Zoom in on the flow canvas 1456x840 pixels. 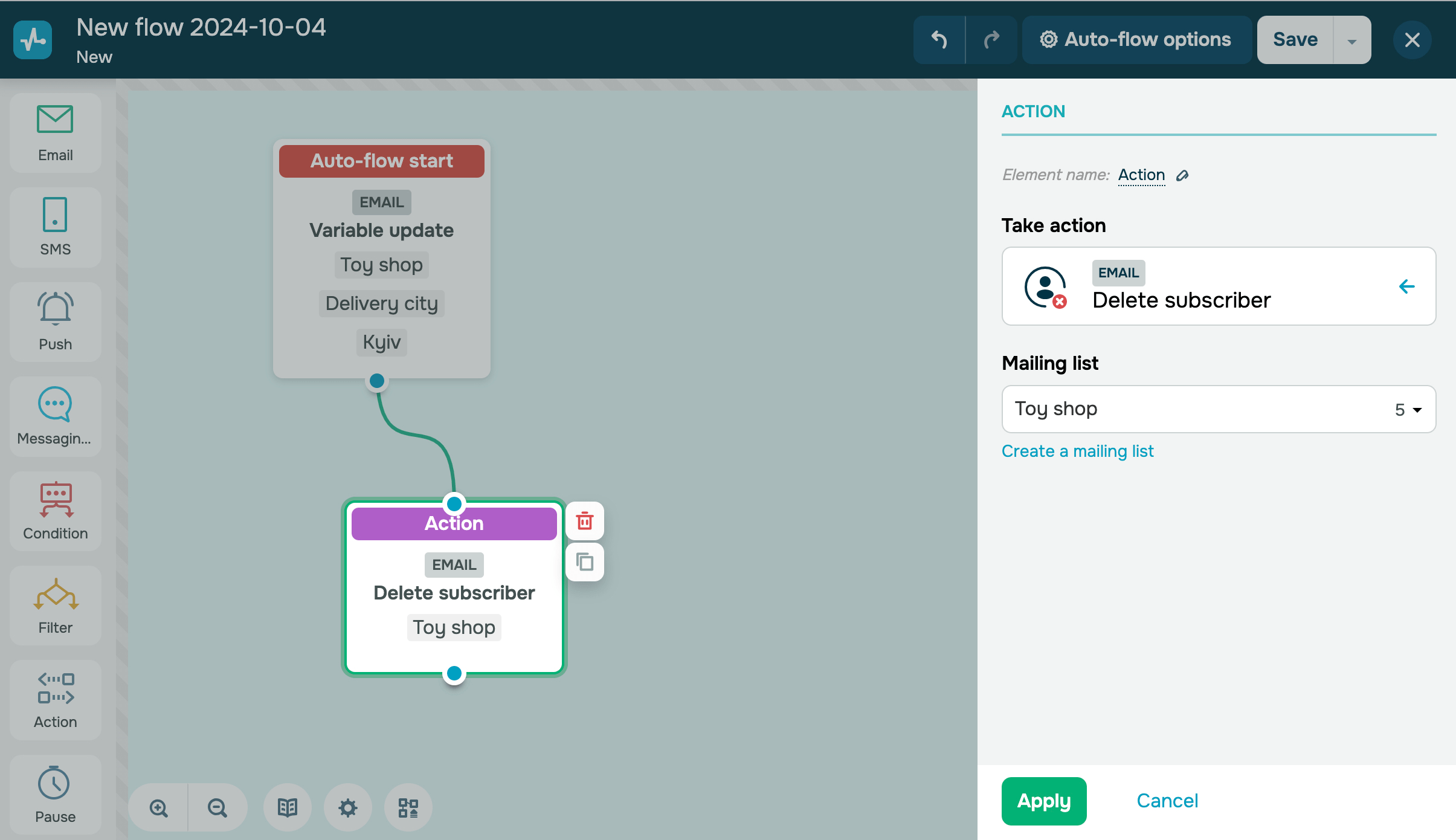click(x=158, y=807)
